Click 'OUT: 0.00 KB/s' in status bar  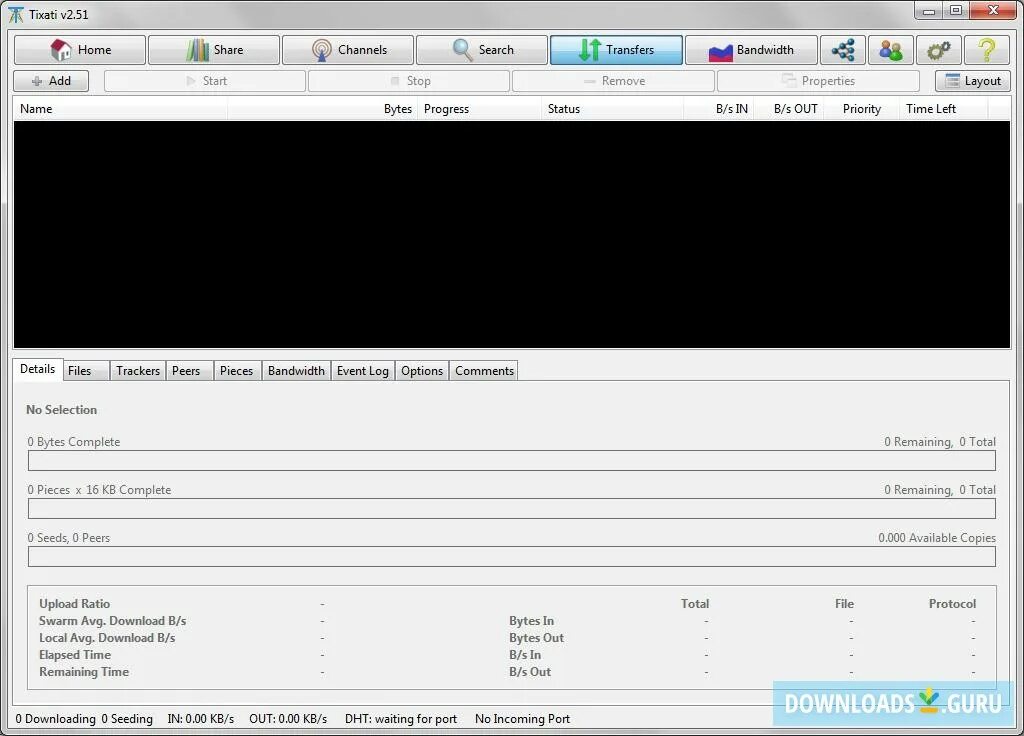pos(288,719)
